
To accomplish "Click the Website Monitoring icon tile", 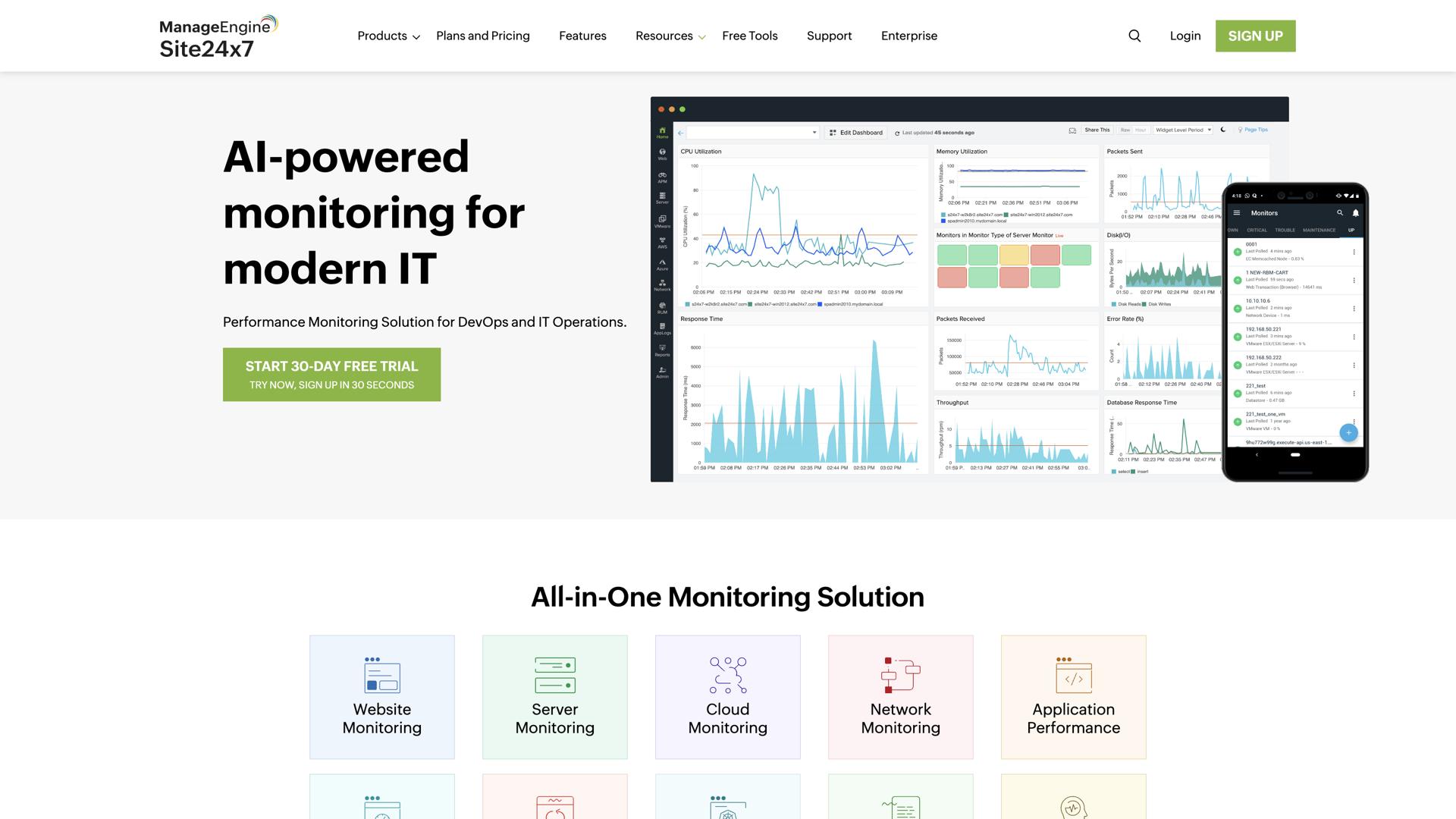I will pyautogui.click(x=382, y=697).
